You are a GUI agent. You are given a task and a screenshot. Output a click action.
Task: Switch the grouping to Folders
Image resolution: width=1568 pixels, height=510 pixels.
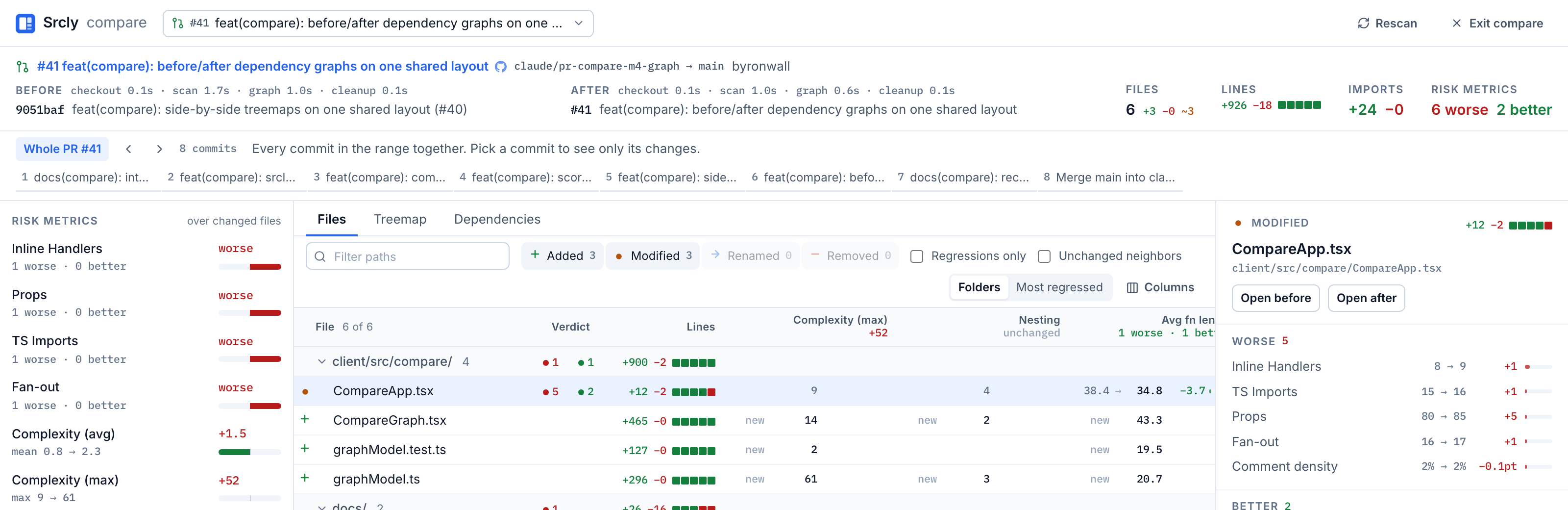click(979, 287)
